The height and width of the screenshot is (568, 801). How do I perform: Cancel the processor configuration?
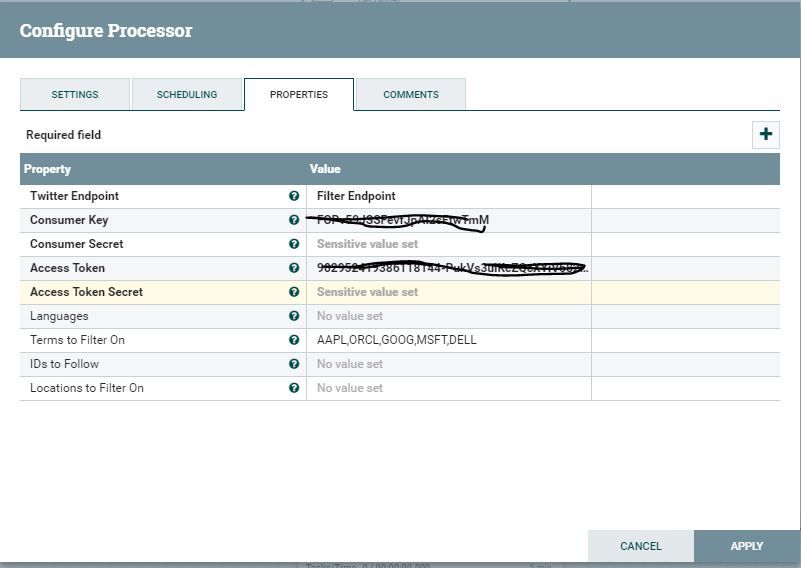[x=641, y=546]
